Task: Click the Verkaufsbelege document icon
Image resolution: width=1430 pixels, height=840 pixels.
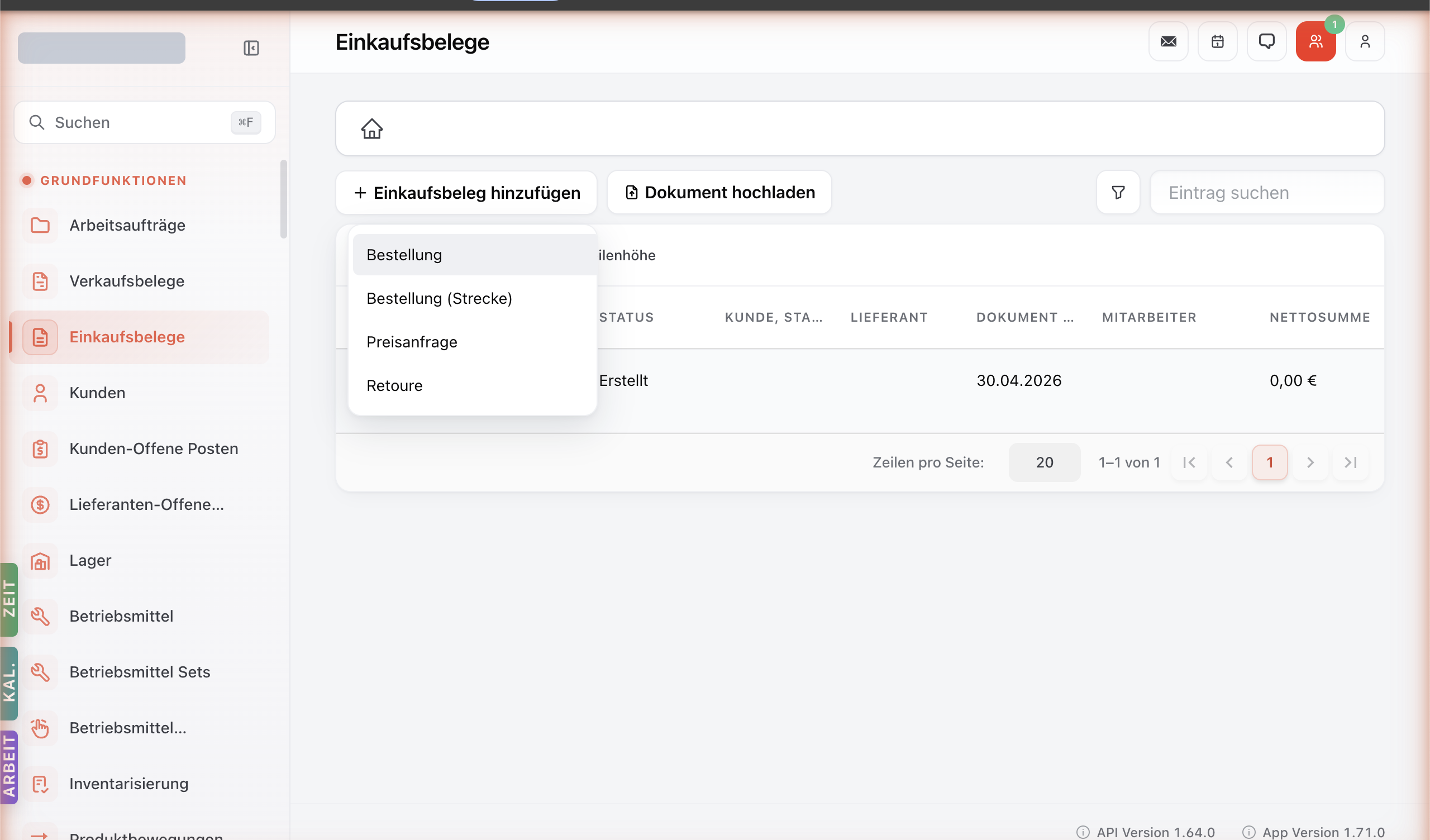Action: coord(40,281)
